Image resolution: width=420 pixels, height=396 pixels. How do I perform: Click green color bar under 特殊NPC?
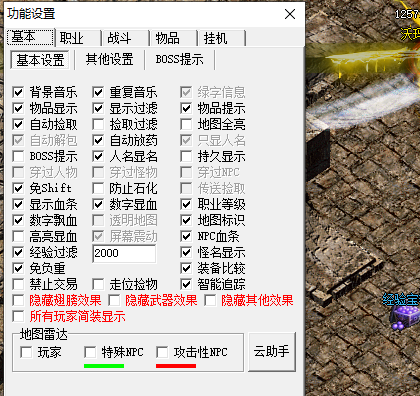coord(104,366)
